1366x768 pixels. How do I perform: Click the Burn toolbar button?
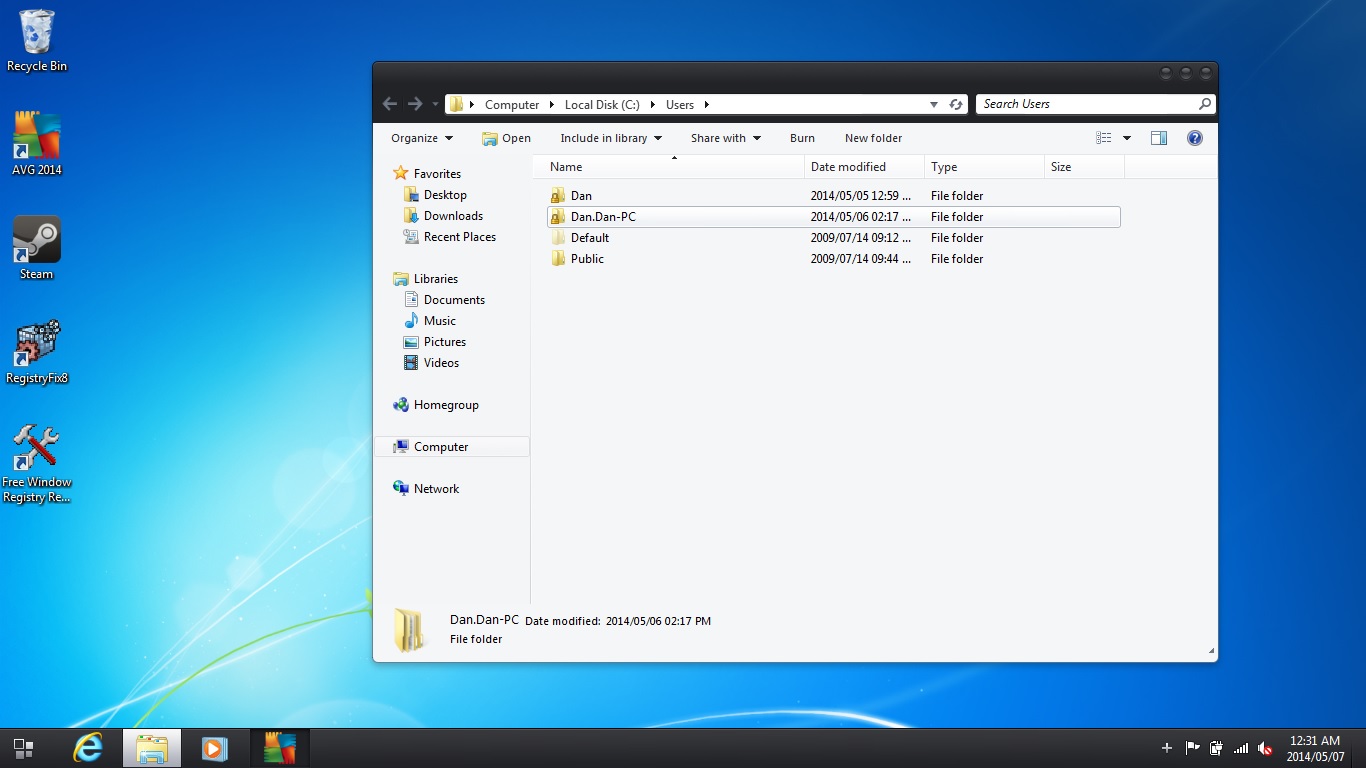[x=802, y=138]
